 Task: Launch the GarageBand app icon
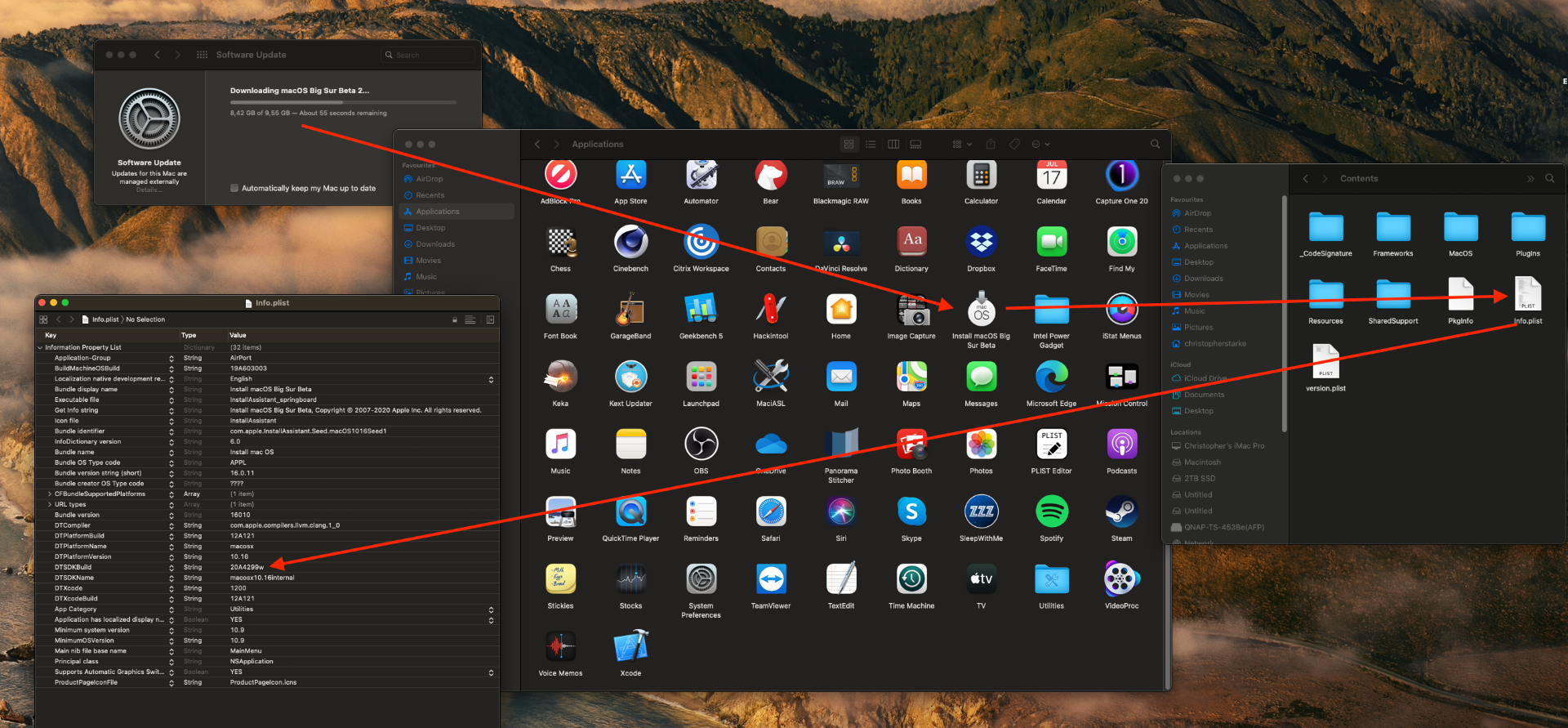pyautogui.click(x=630, y=310)
